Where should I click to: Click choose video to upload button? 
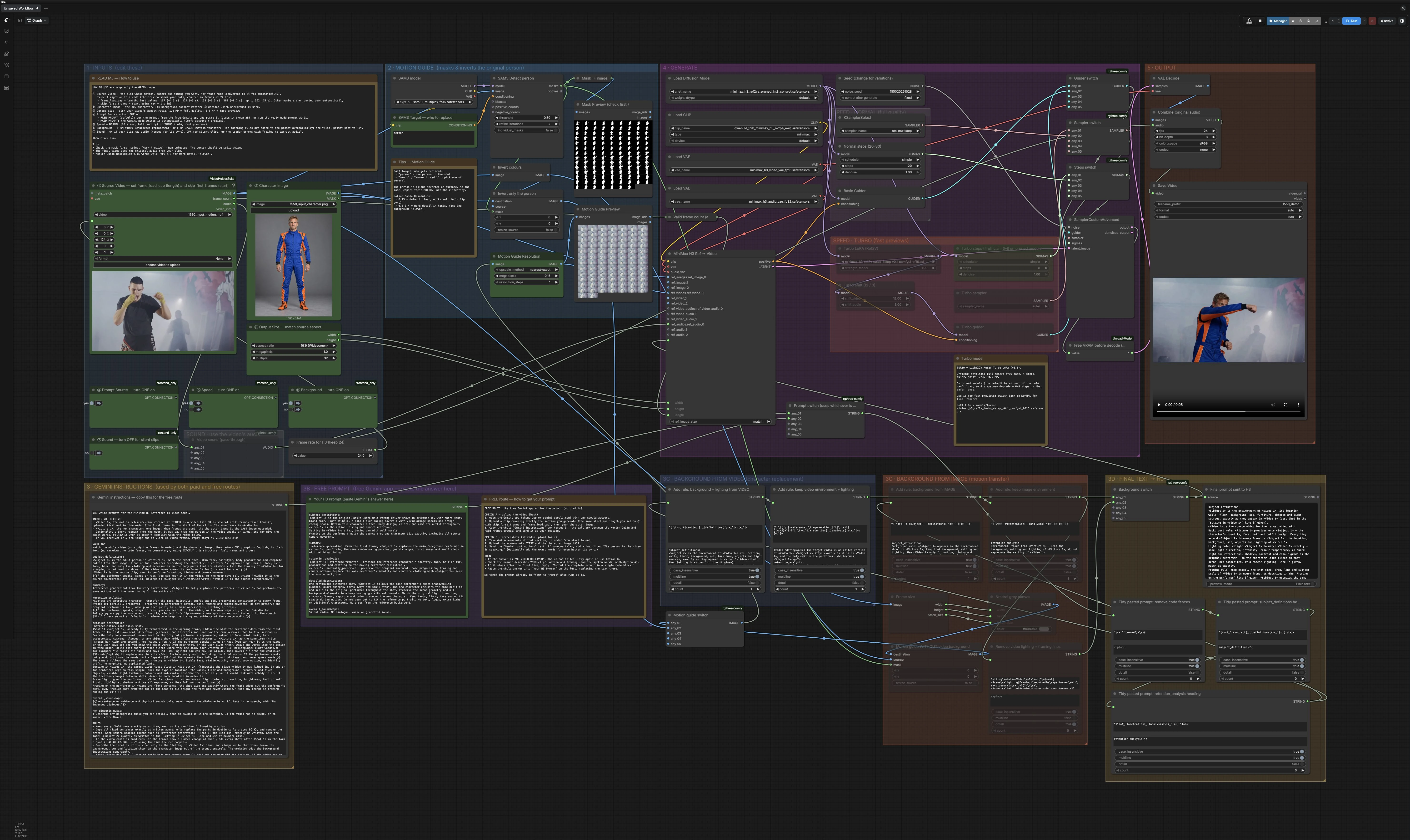click(163, 265)
